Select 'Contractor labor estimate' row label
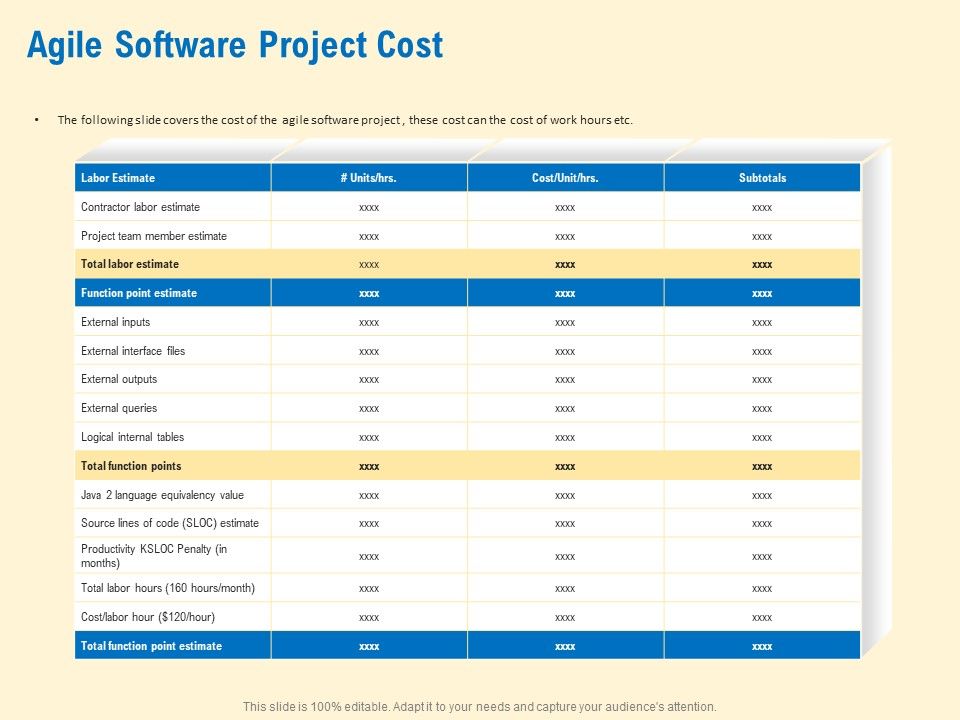 click(140, 207)
